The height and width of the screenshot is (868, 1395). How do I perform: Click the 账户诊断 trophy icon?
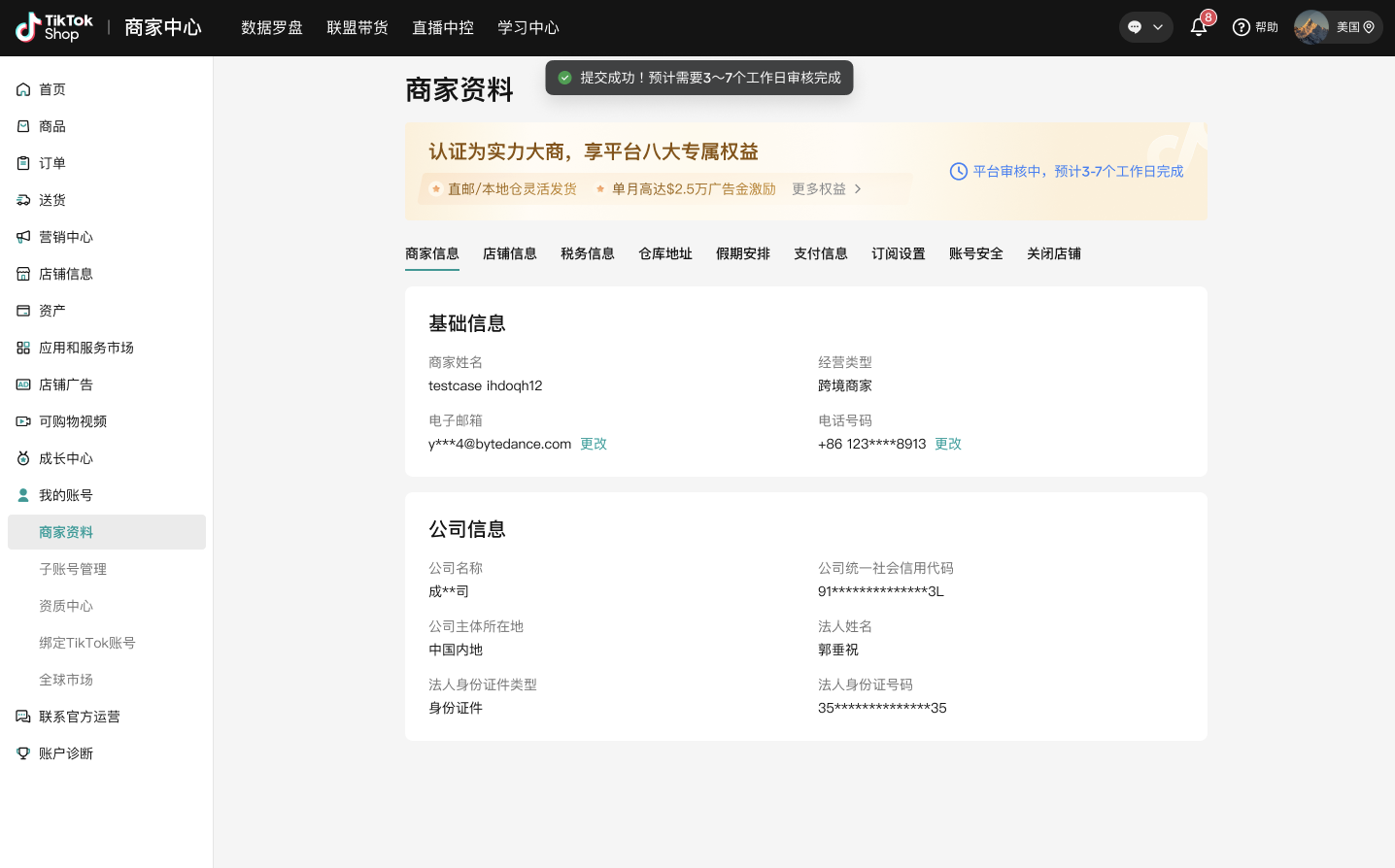[x=23, y=753]
